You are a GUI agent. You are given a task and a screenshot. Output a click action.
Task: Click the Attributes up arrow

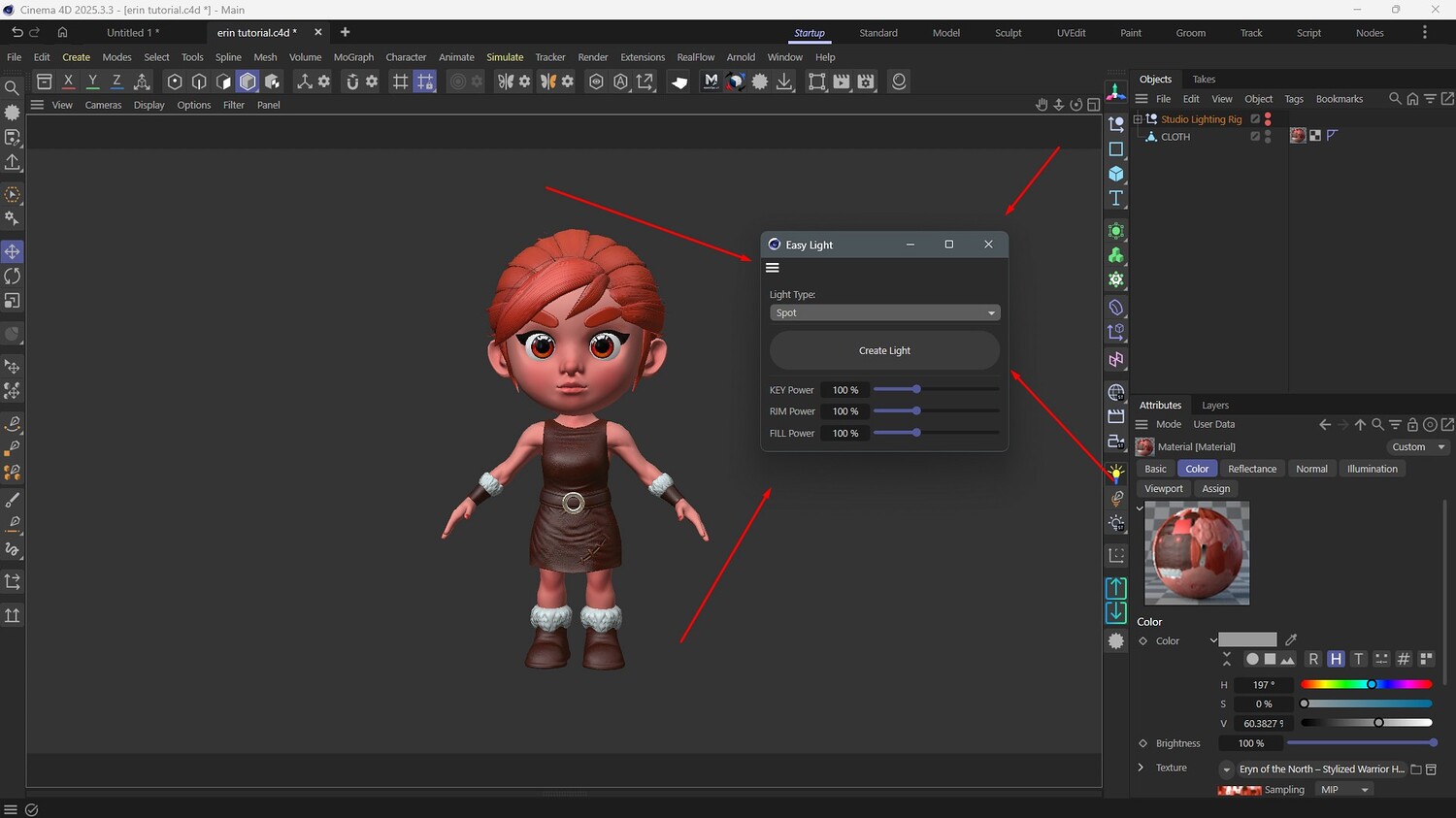[x=1360, y=425]
